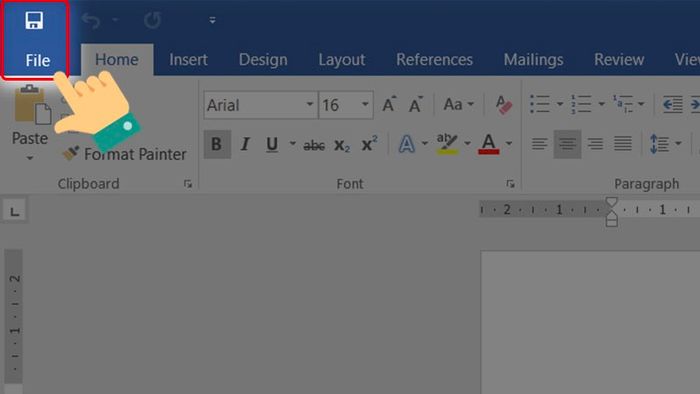Toggle Subscript formatting
This screenshot has height=394, width=700.
[x=342, y=145]
